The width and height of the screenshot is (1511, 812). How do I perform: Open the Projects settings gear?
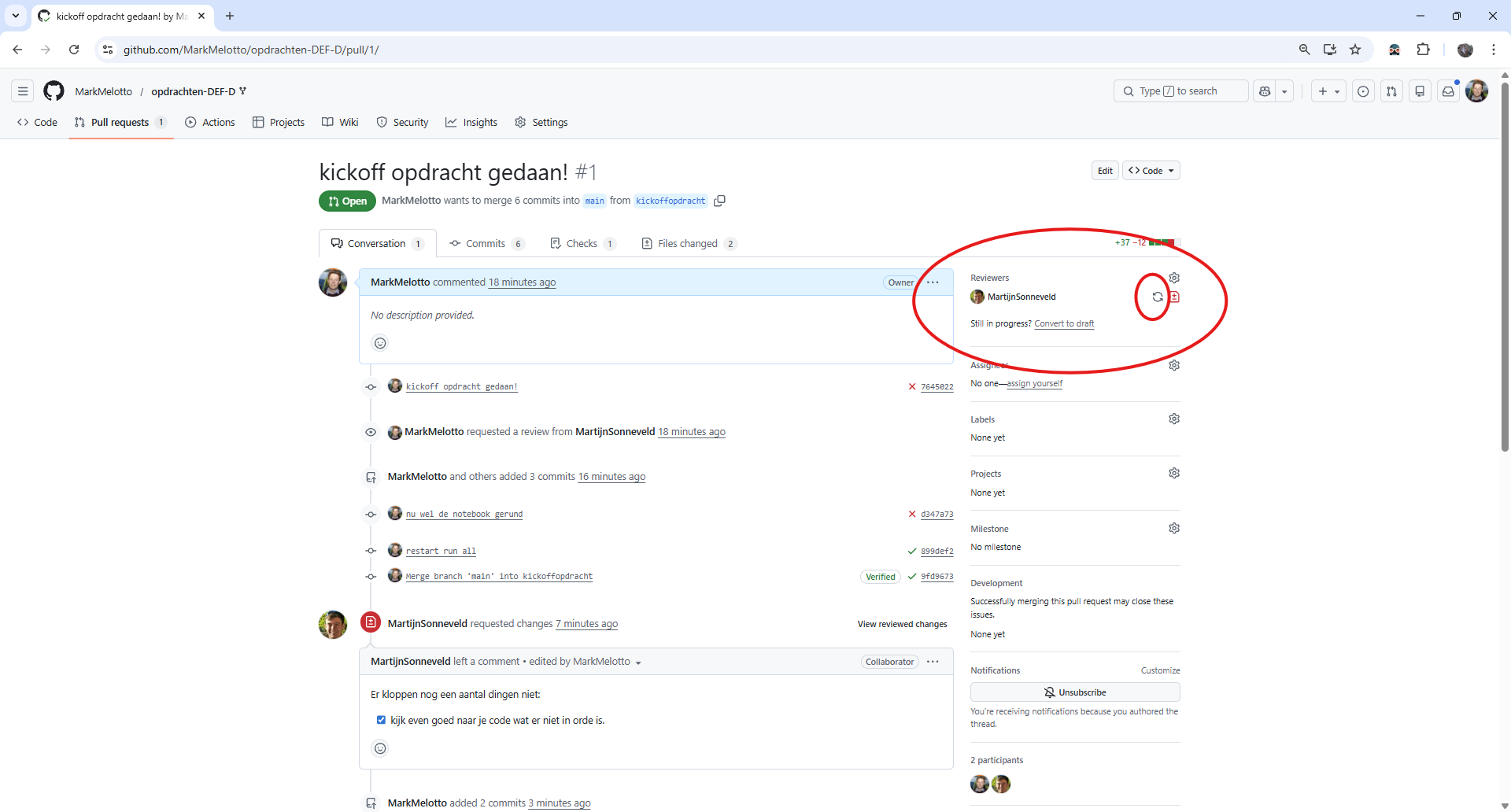point(1174,472)
